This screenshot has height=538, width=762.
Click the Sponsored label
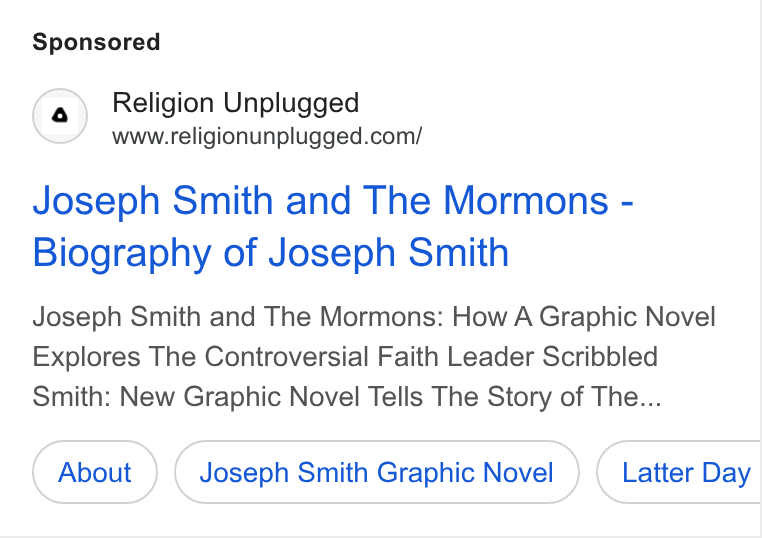96,42
